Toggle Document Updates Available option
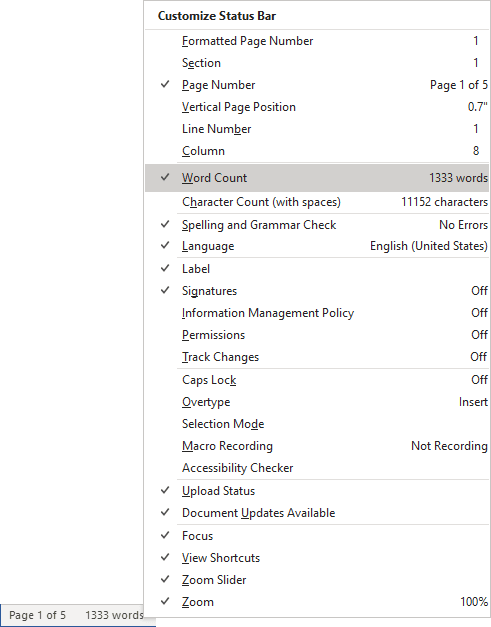This screenshot has width=491, height=627. click(x=317, y=513)
